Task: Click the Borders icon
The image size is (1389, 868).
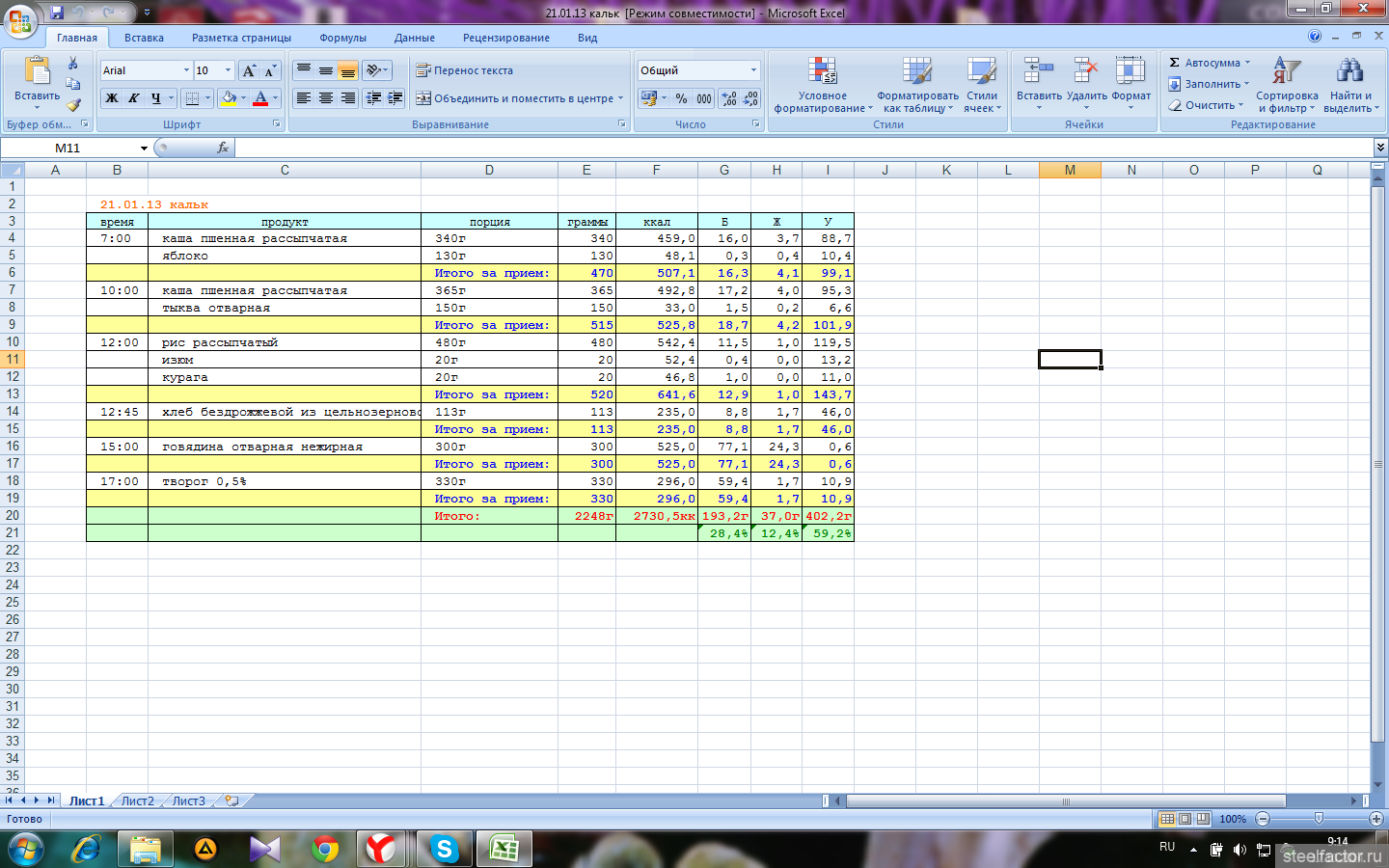Action: point(192,98)
